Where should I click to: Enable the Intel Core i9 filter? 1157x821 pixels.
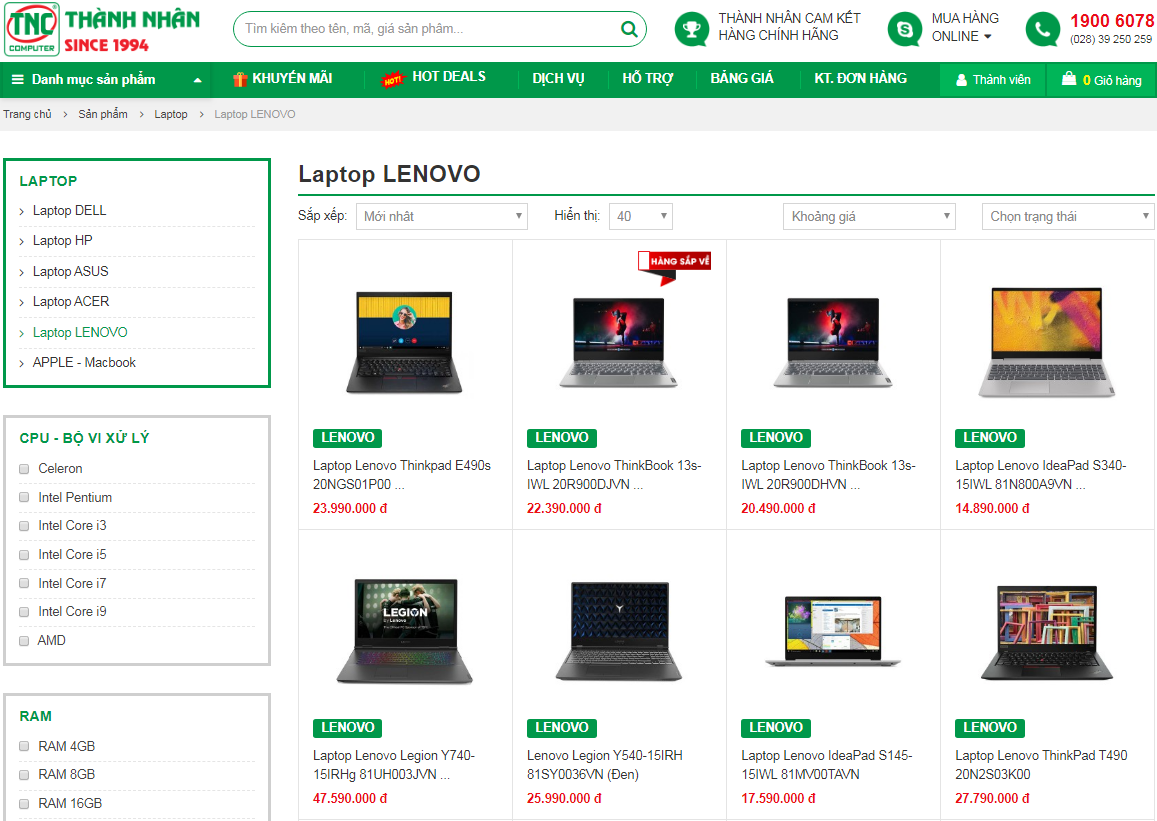tap(24, 612)
